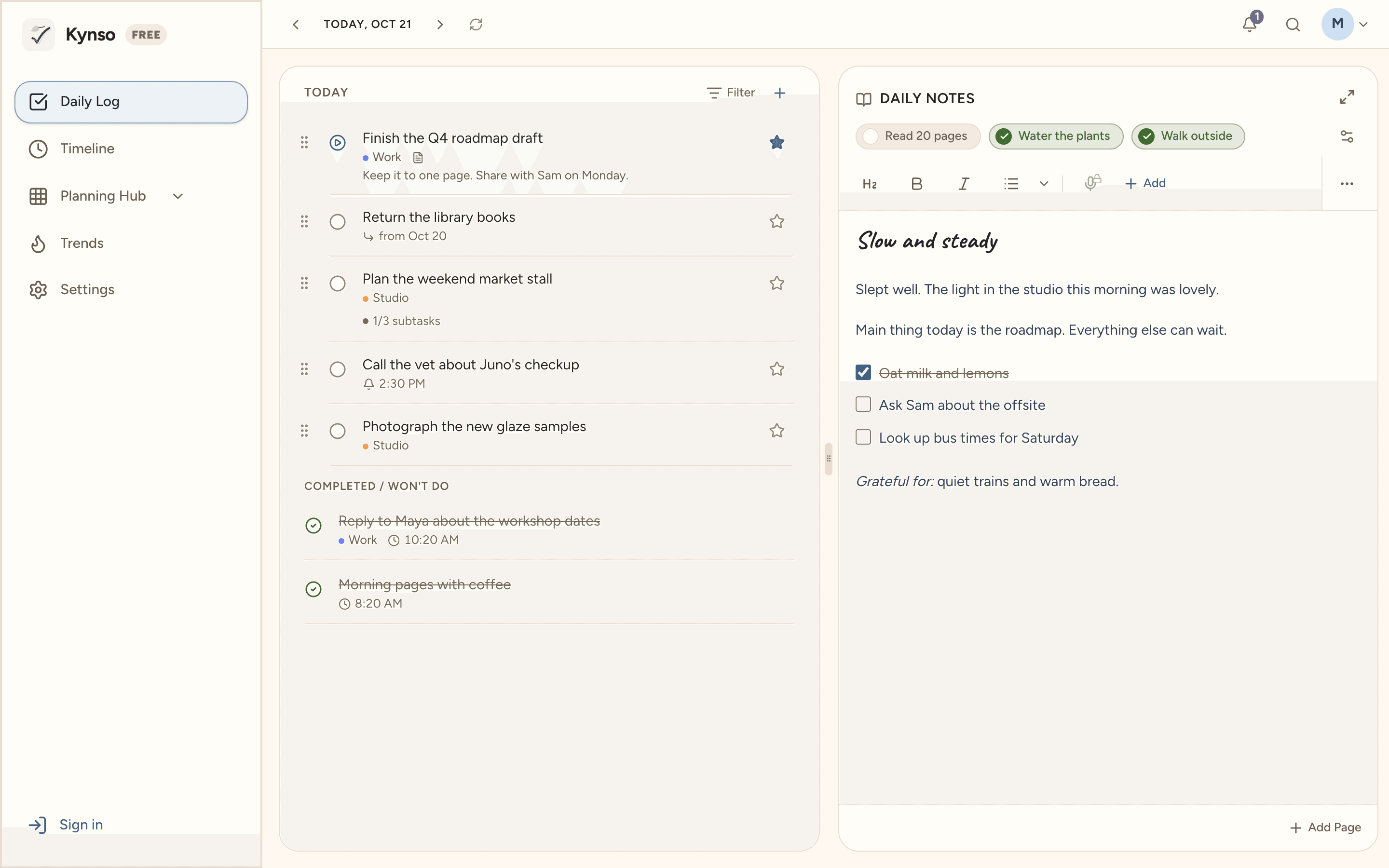Go to Trends in sidebar
The height and width of the screenshot is (868, 1389).
tap(131, 244)
